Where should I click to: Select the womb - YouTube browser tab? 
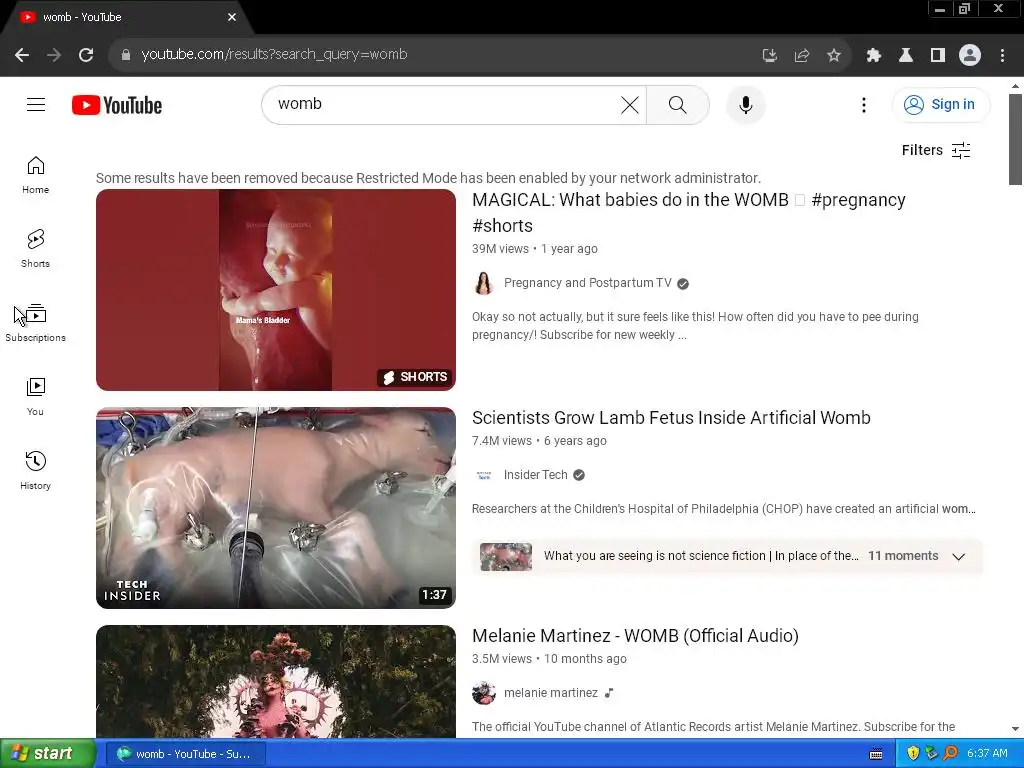click(x=127, y=17)
